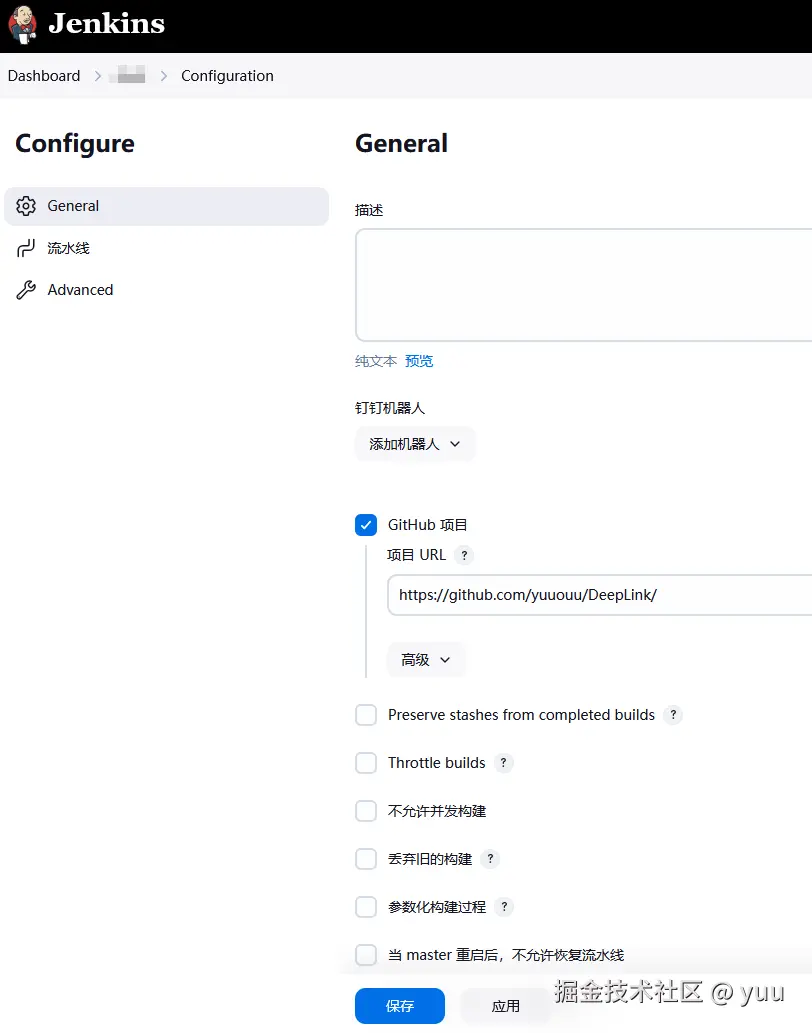
Task: Expand the 高级 section under 项目 URL
Action: (x=426, y=659)
